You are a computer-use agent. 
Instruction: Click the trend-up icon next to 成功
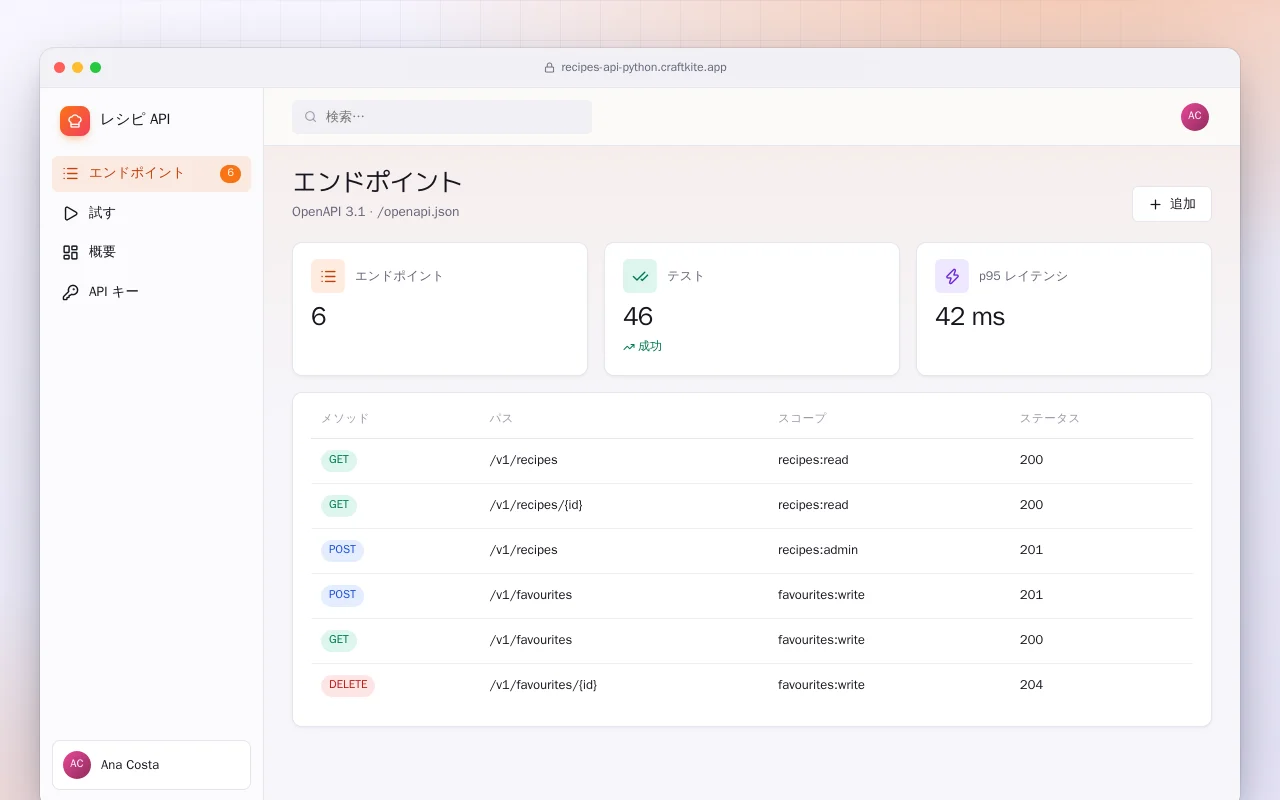click(x=629, y=347)
